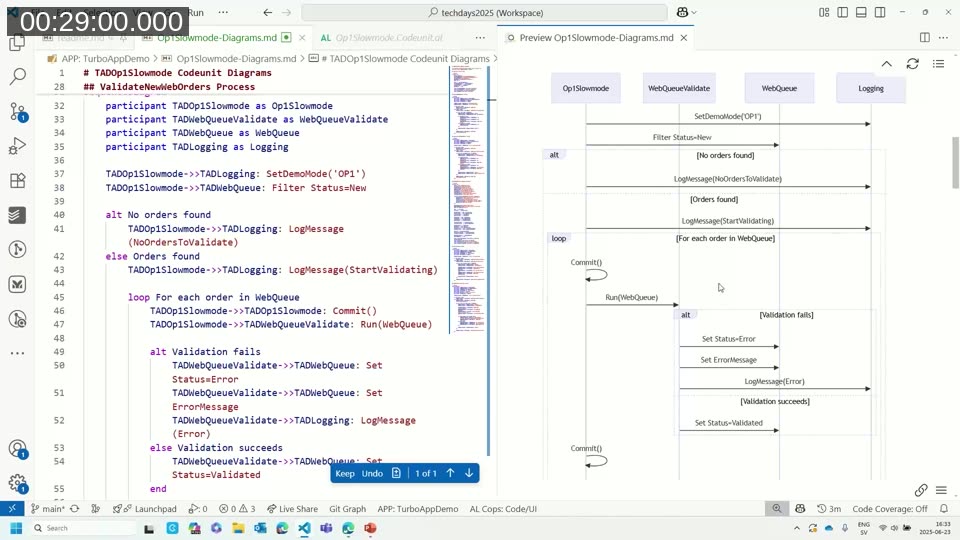The image size is (960, 540).
Task: Click errors and warnings count
Action: coord(237,509)
